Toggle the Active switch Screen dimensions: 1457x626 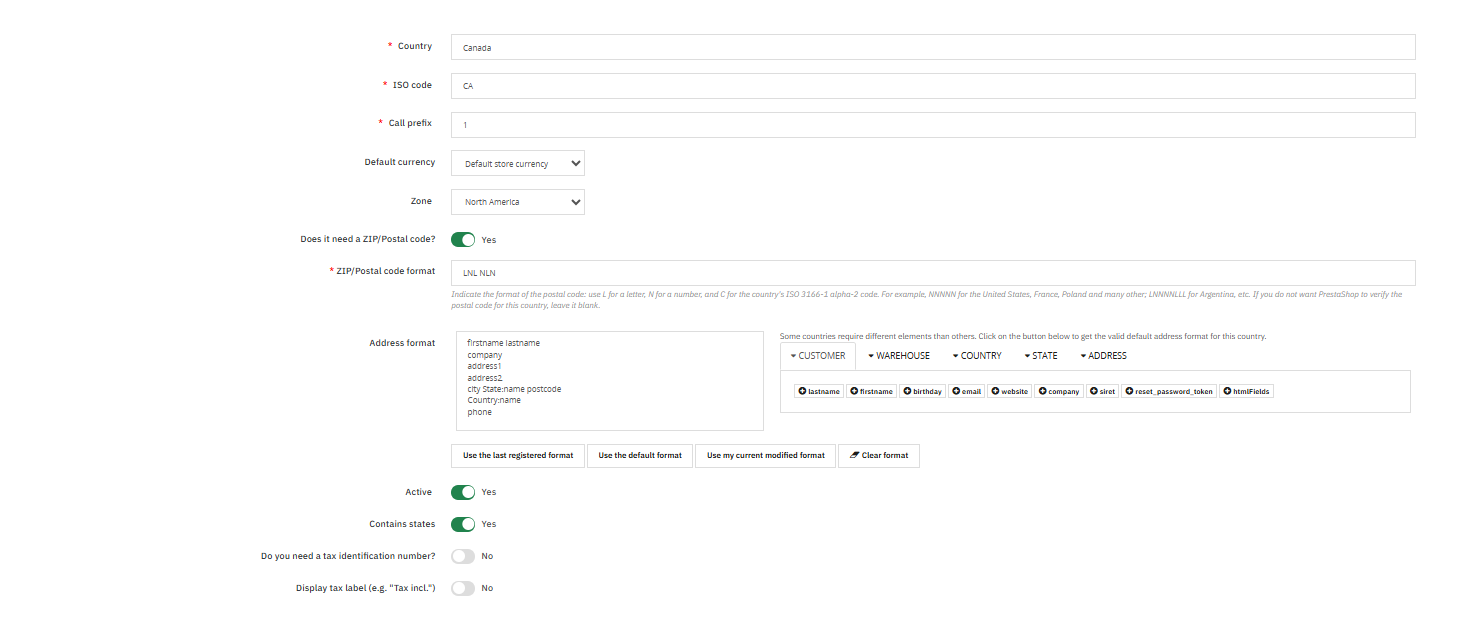point(463,492)
